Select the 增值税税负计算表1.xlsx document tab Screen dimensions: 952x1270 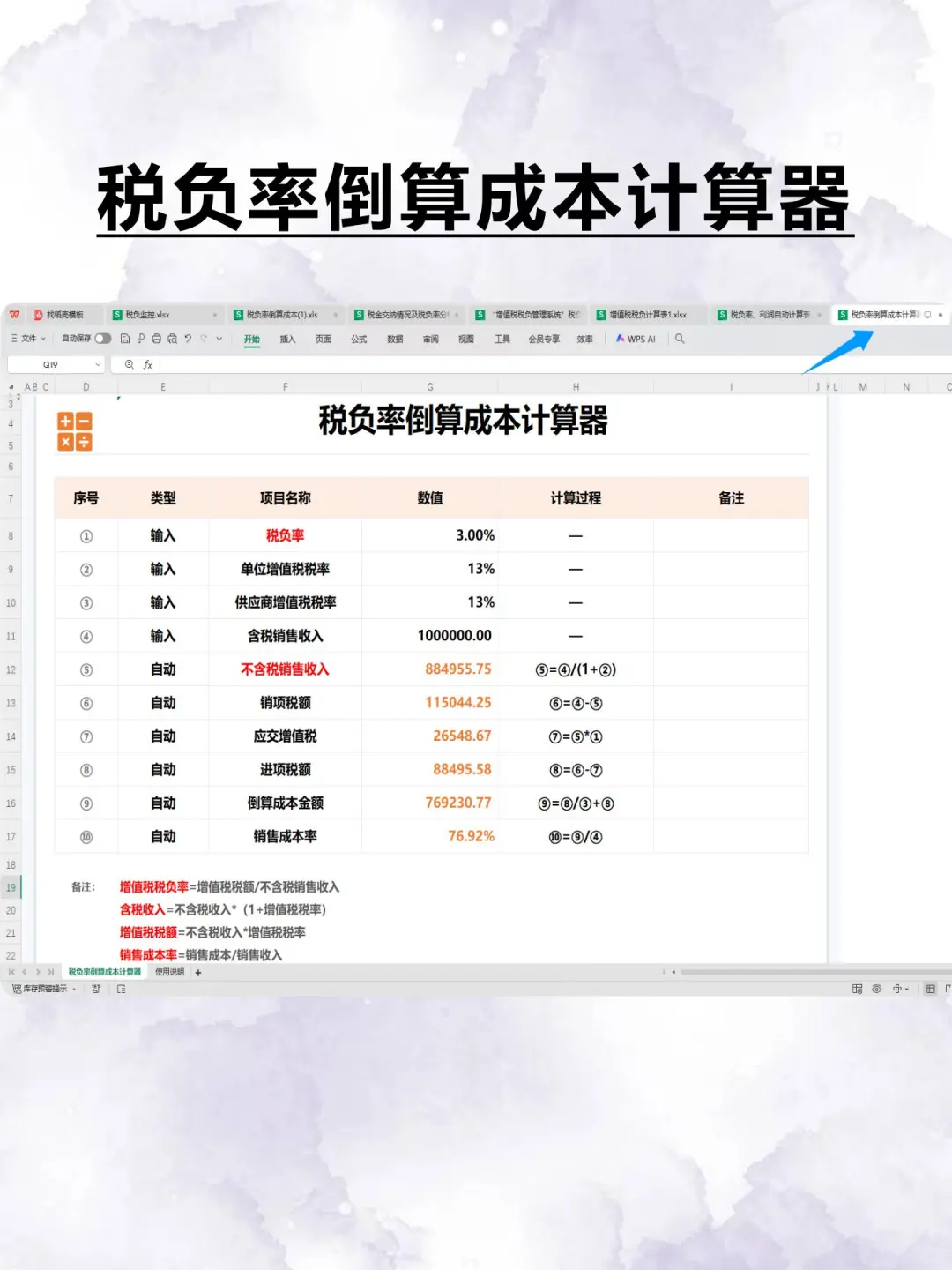click(x=648, y=314)
